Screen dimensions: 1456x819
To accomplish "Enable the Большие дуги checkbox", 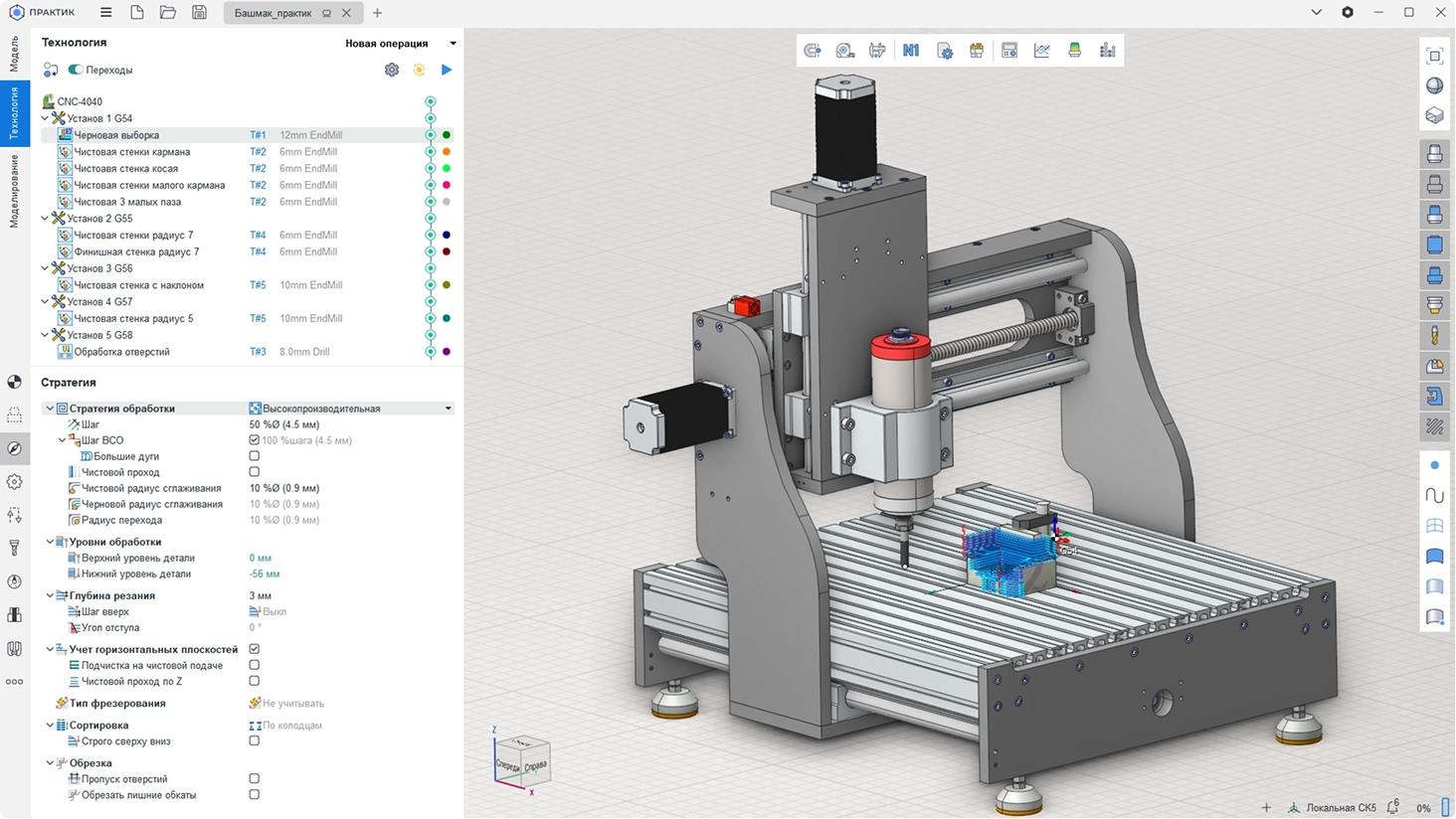I will point(254,456).
